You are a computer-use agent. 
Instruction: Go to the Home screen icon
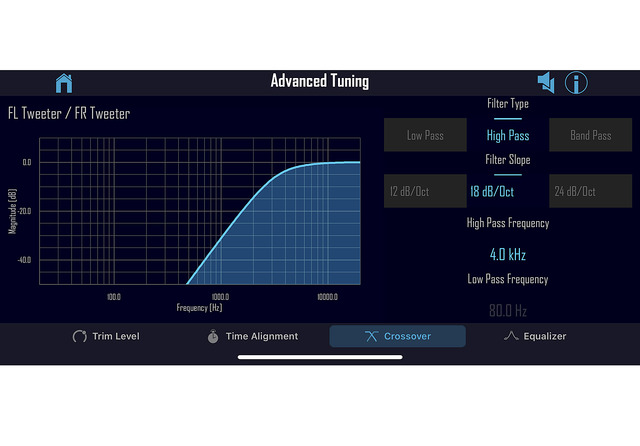[64, 83]
